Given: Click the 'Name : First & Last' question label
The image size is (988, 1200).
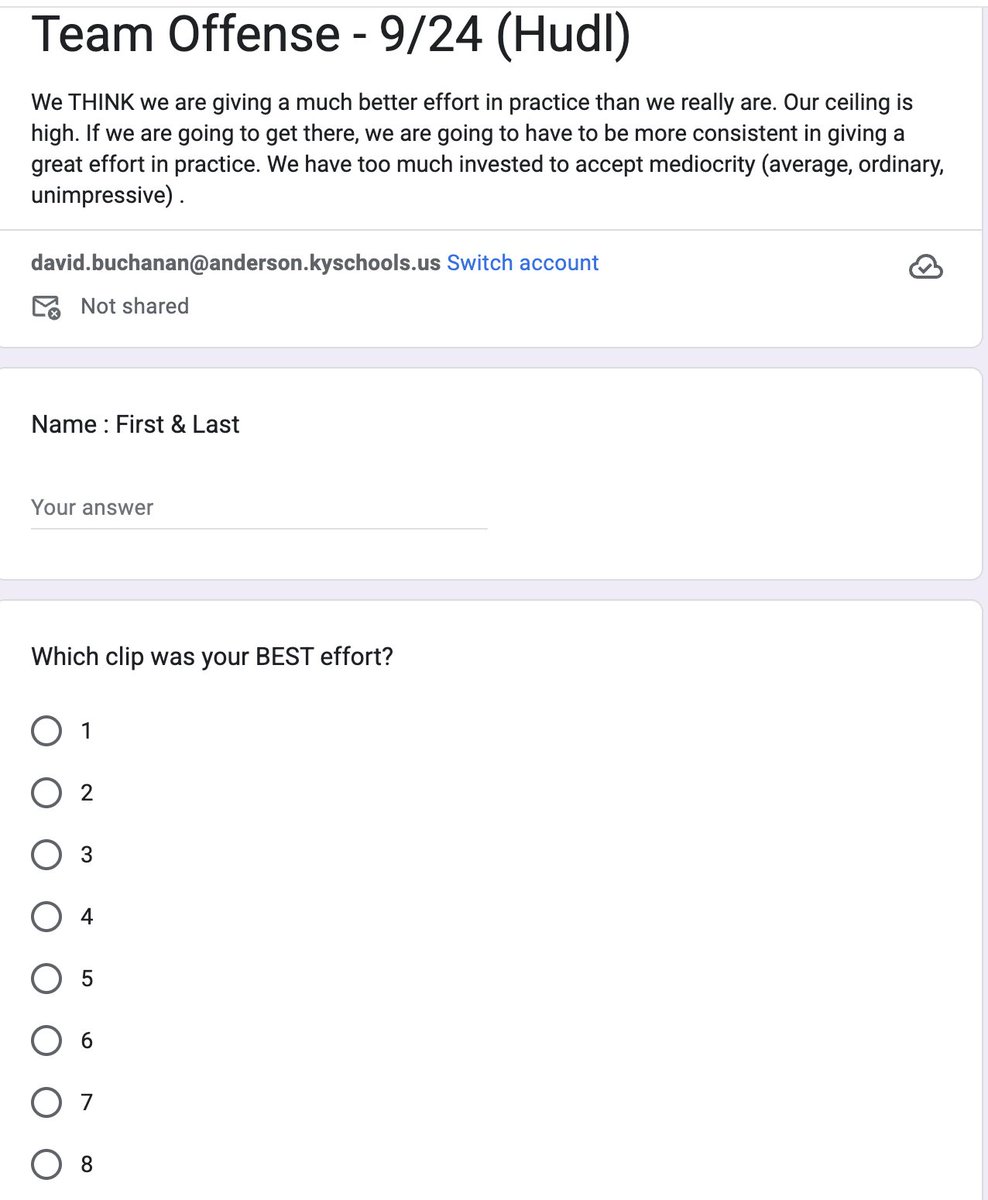Looking at the screenshot, I should (x=135, y=424).
